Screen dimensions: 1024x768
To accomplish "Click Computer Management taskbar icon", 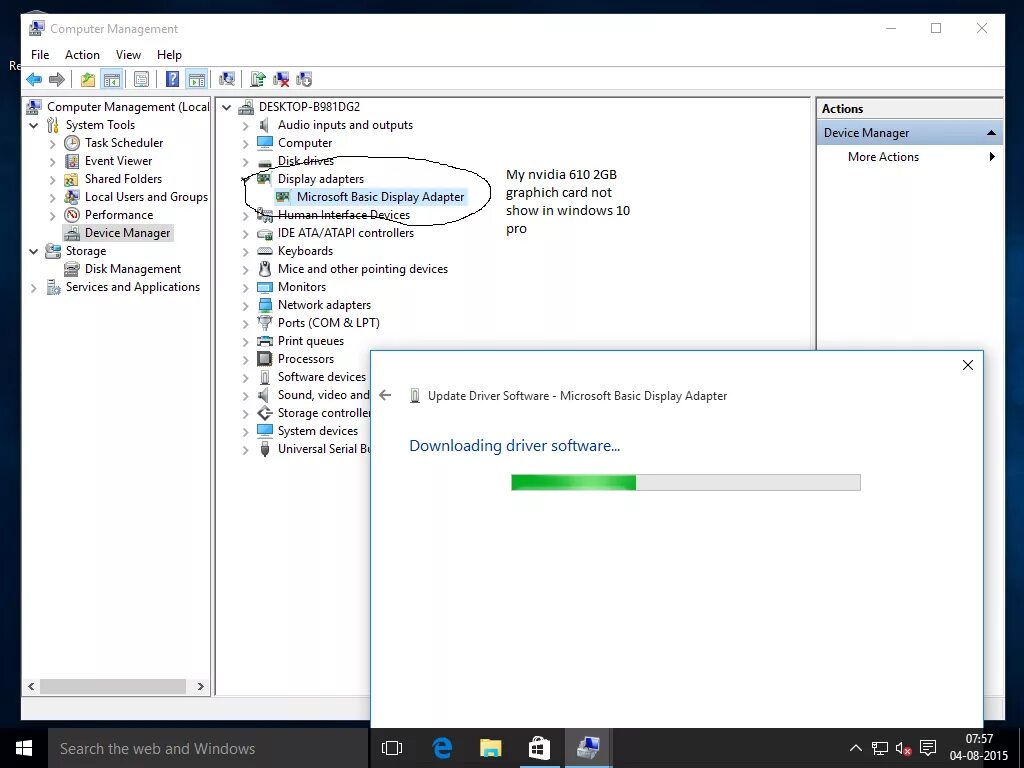I will [x=588, y=748].
